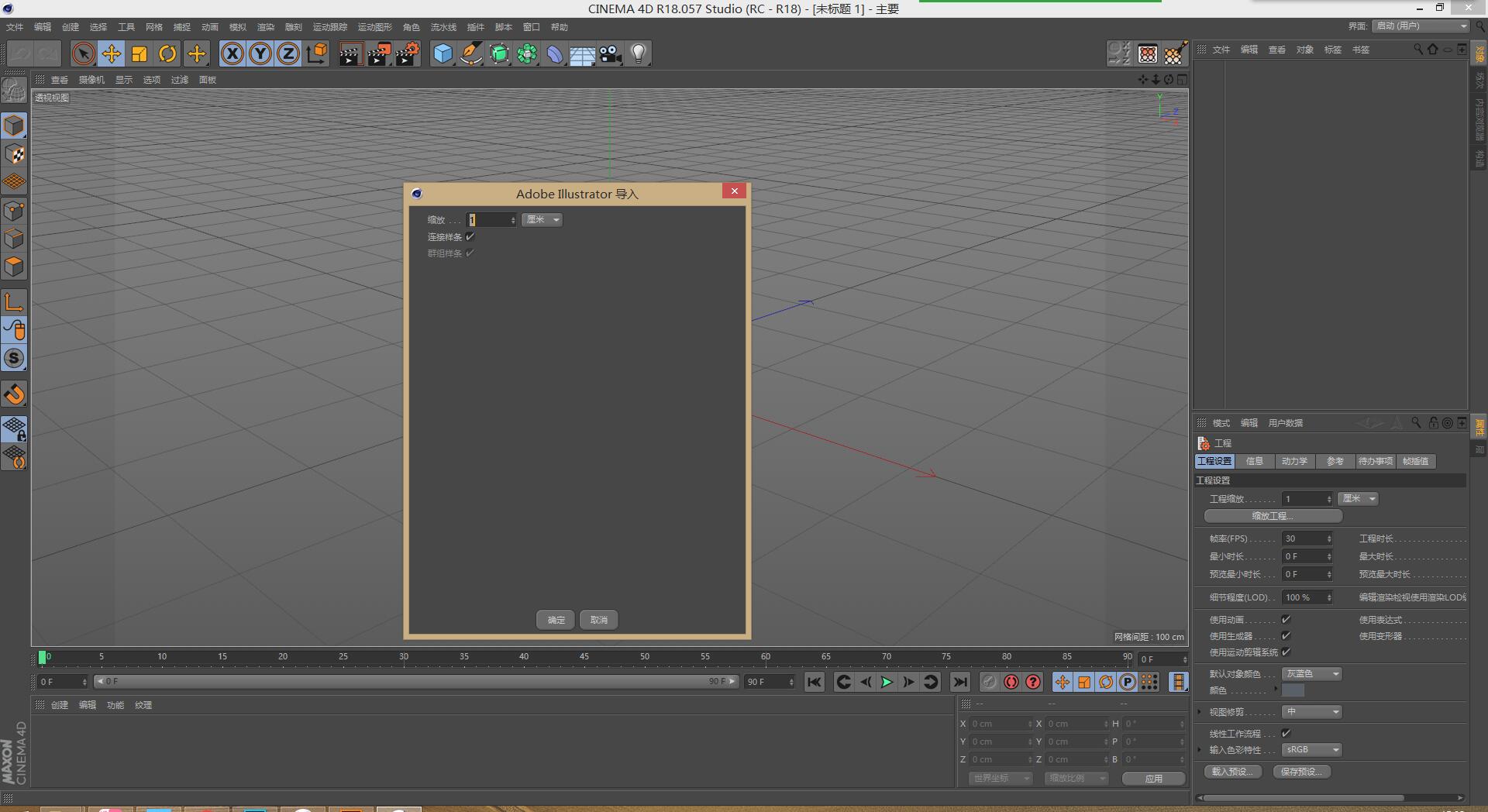Add an Array modeling object
This screenshot has width=1488, height=812.
click(527, 53)
